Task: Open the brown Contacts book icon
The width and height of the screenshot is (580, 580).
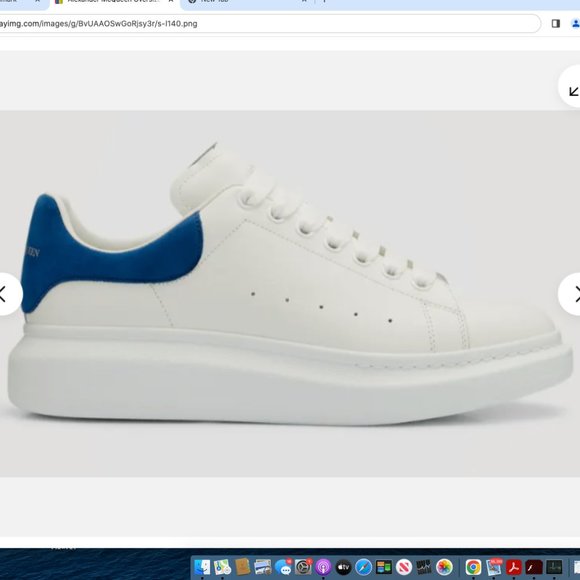Action: click(243, 567)
